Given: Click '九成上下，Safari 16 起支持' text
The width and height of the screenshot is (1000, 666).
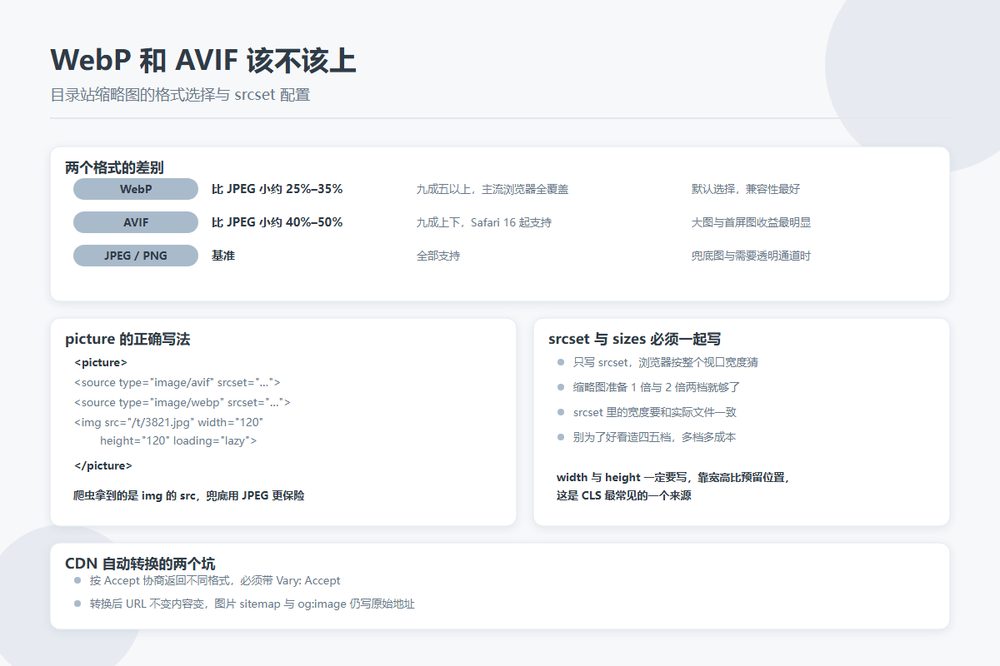Looking at the screenshot, I should [484, 222].
